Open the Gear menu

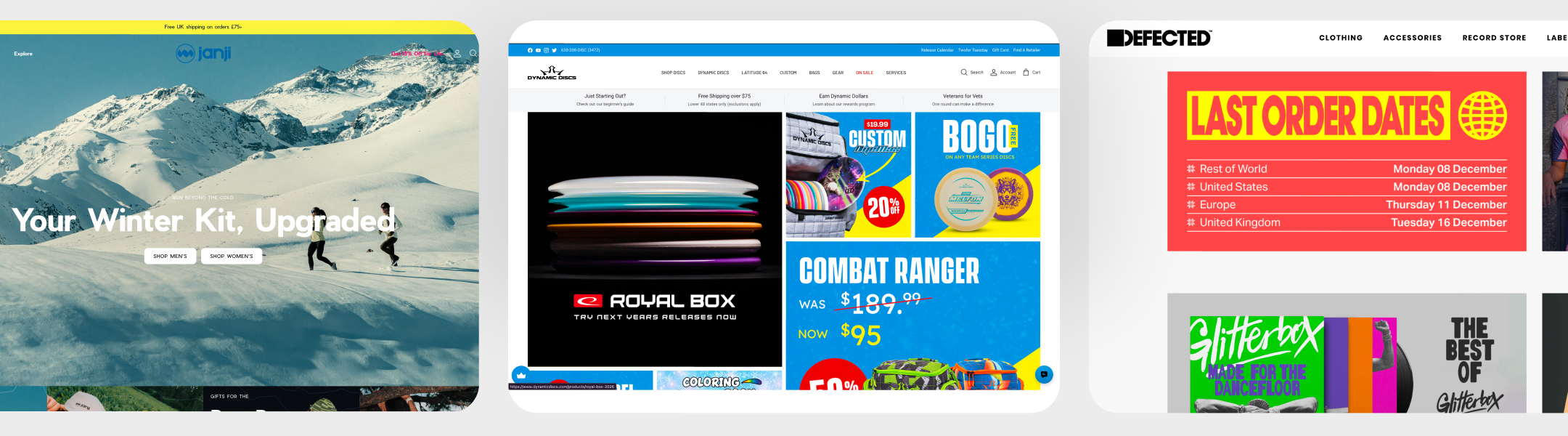838,73
